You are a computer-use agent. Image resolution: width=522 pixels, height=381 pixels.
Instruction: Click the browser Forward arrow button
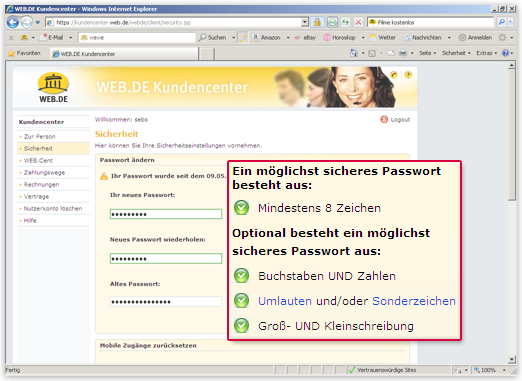pyautogui.click(x=27, y=22)
